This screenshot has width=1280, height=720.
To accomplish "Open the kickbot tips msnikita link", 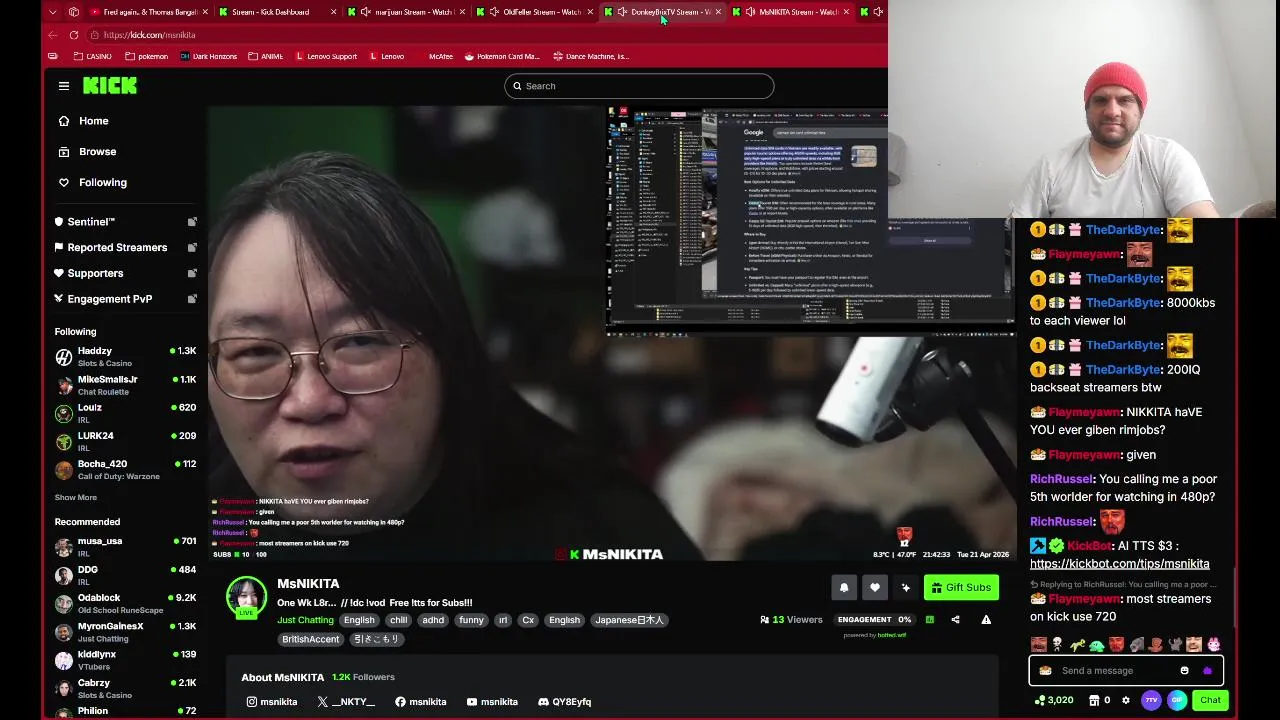I will (x=1119, y=564).
